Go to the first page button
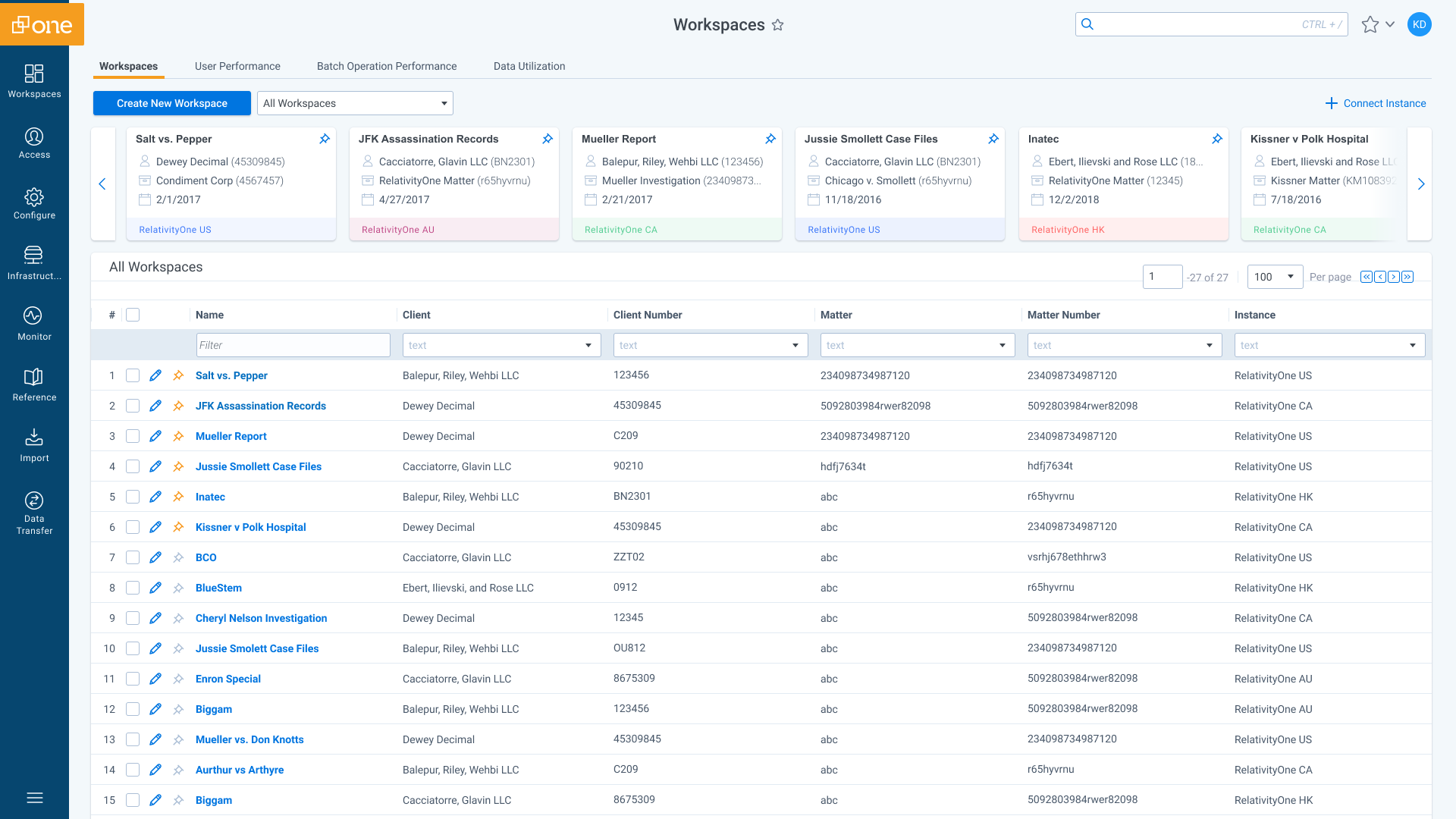Image resolution: width=1456 pixels, height=819 pixels. click(1367, 277)
